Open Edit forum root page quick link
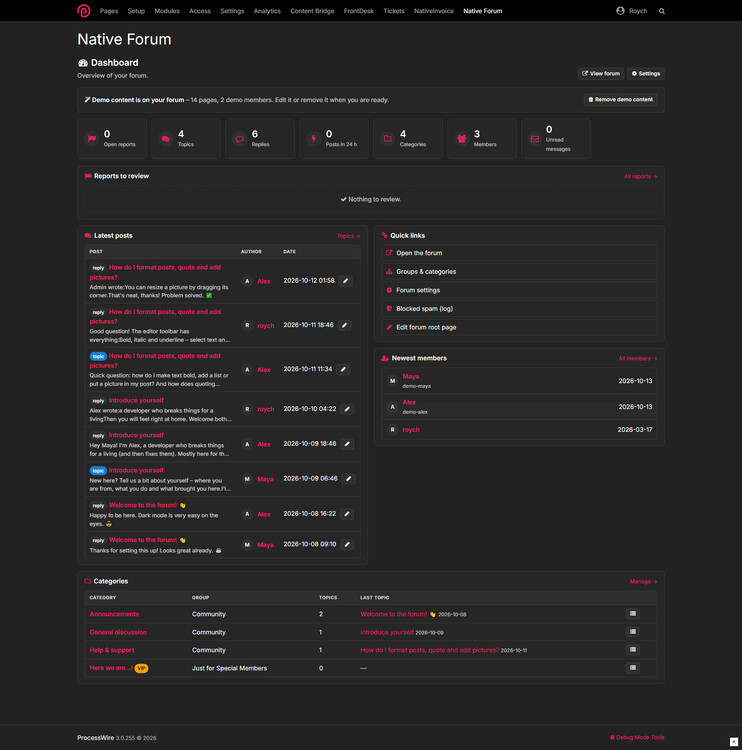The height and width of the screenshot is (750, 742). point(519,328)
